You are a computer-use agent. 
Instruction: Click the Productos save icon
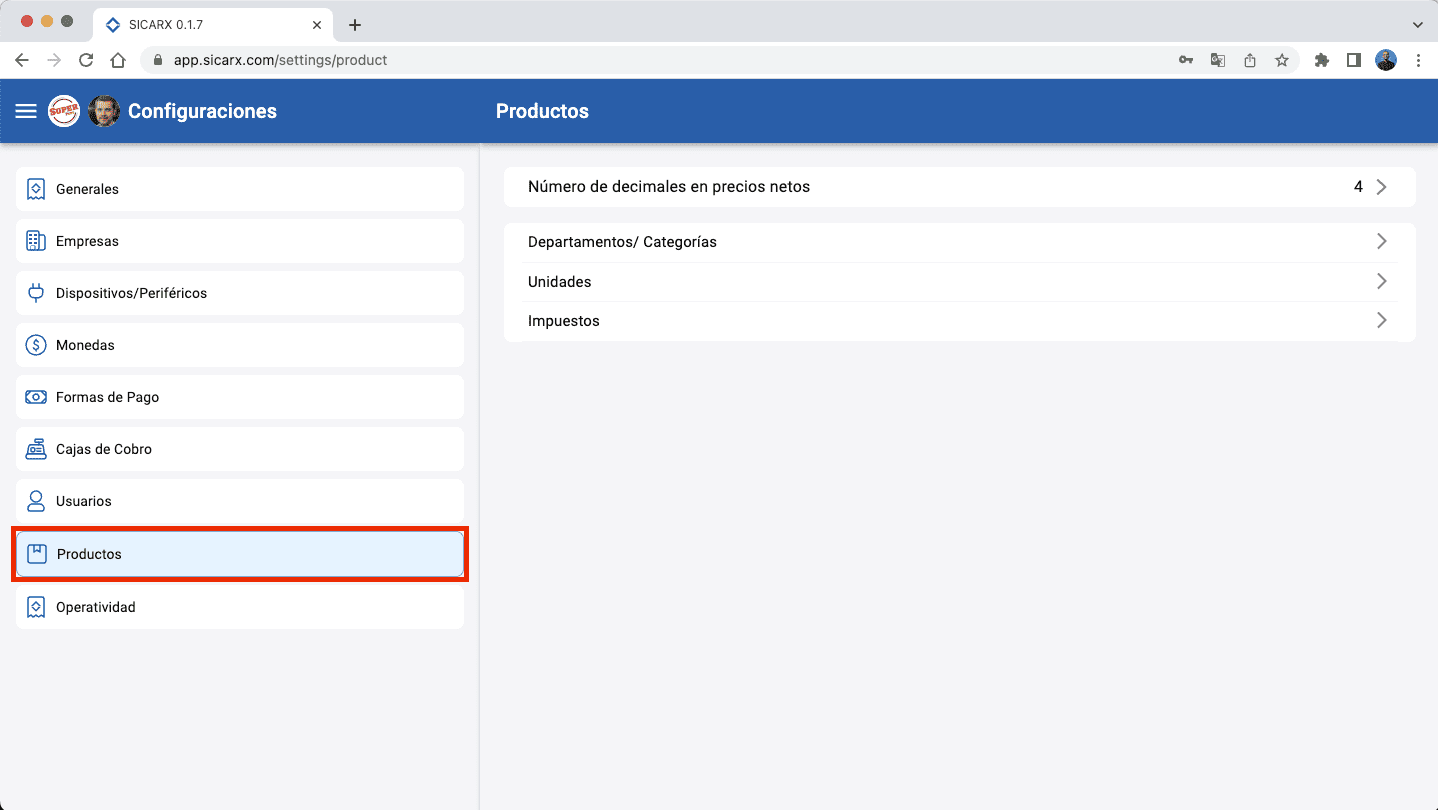(36, 553)
